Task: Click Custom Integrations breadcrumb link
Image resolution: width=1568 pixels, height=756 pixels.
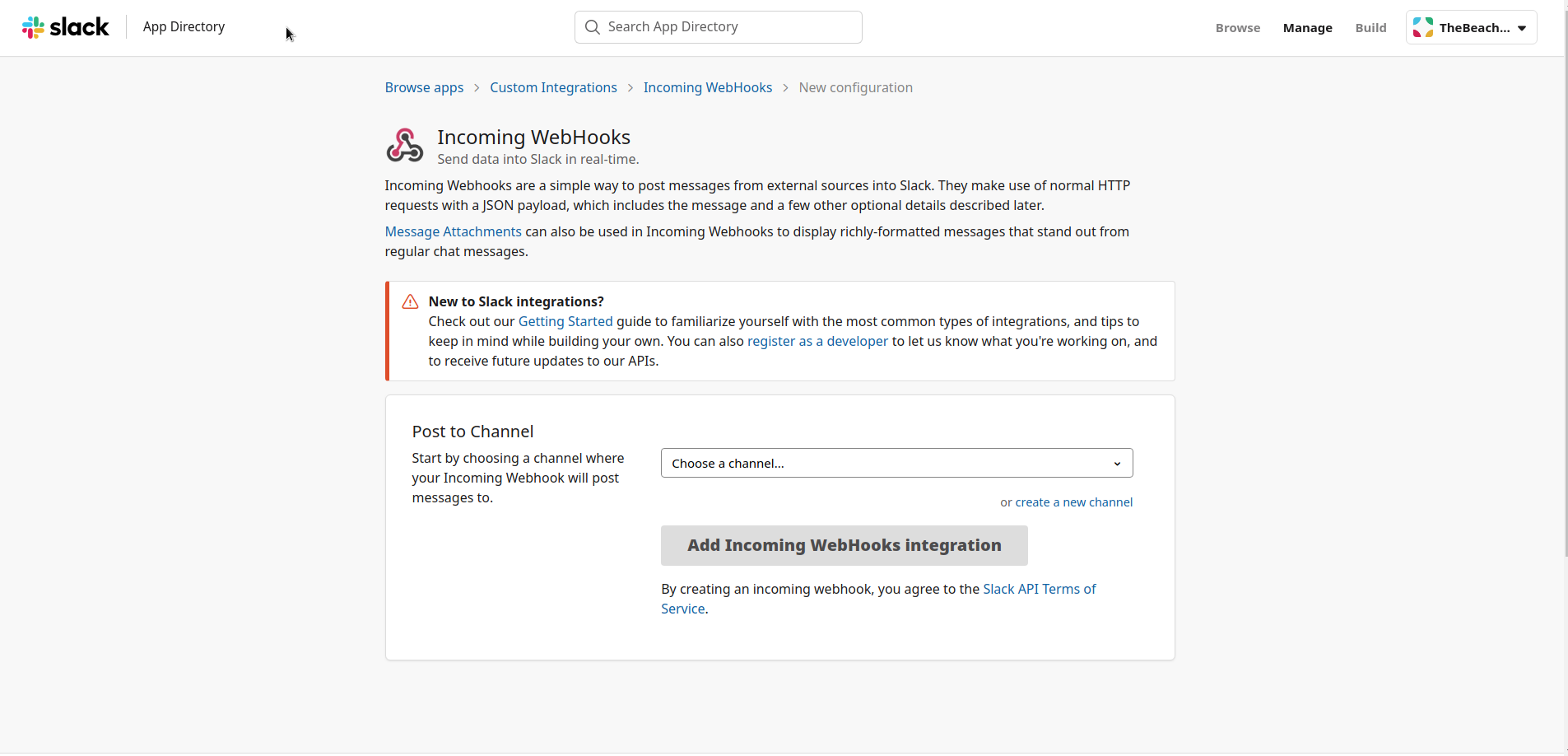Action: (x=553, y=87)
